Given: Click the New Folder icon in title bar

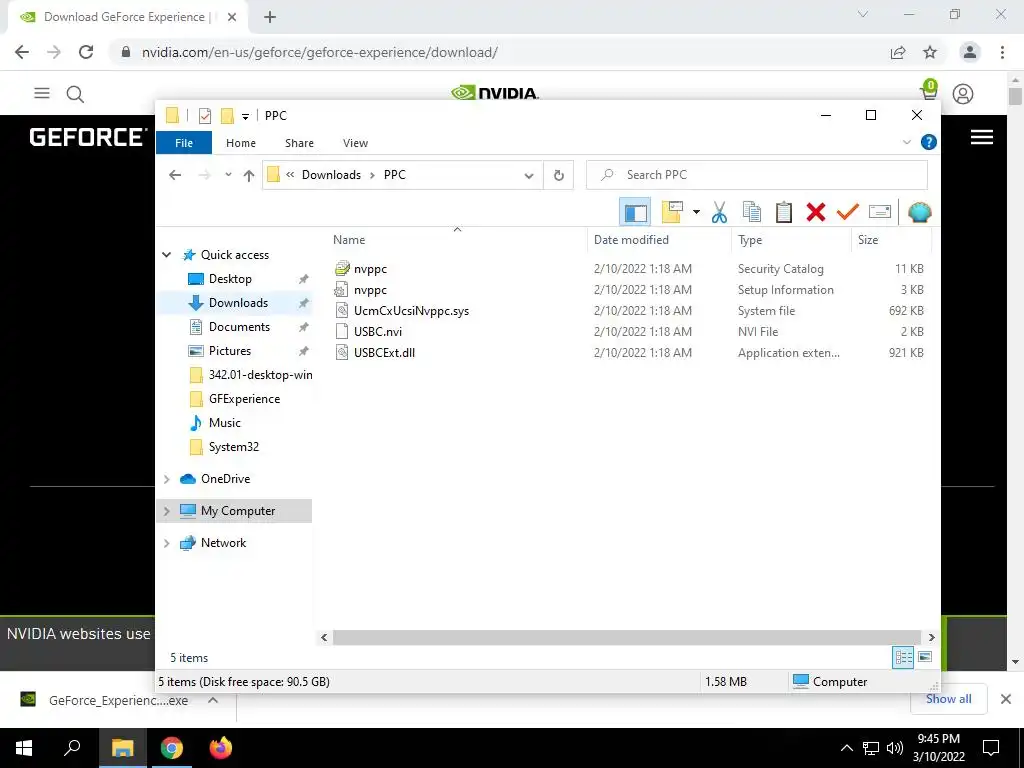Looking at the screenshot, I should click(x=227, y=116).
